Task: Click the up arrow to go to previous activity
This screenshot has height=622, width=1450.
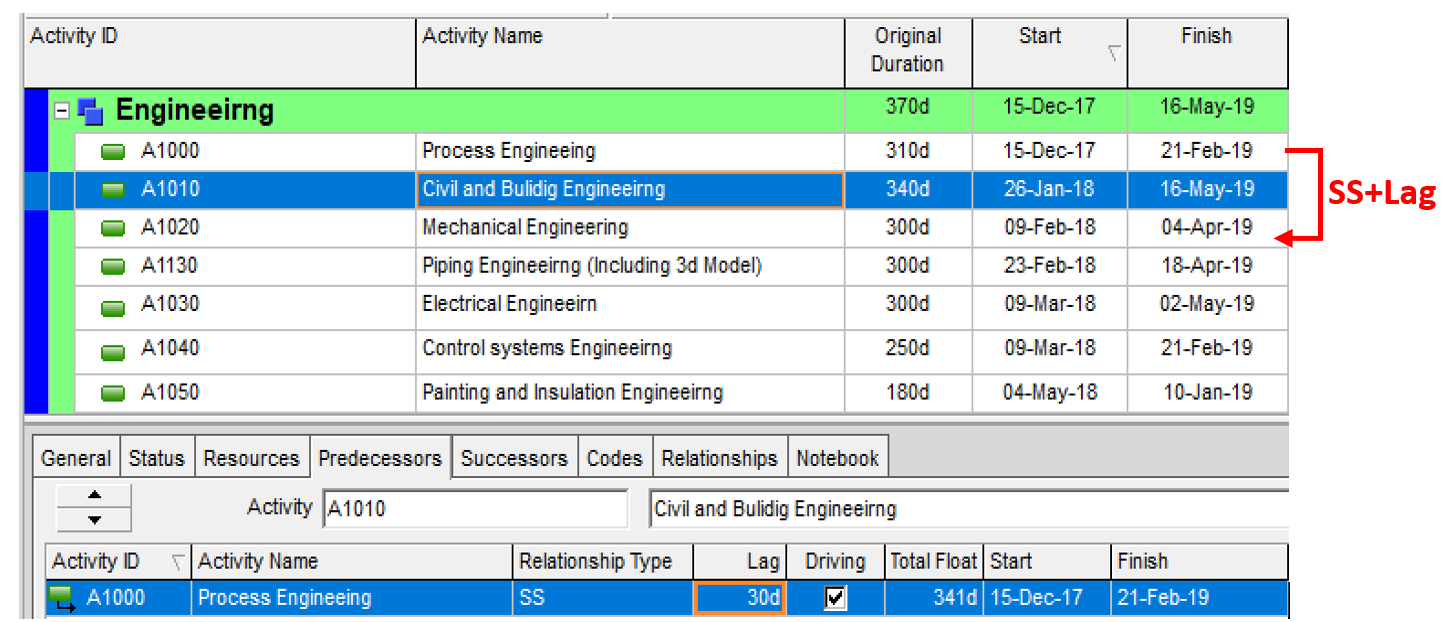Action: coord(92,493)
